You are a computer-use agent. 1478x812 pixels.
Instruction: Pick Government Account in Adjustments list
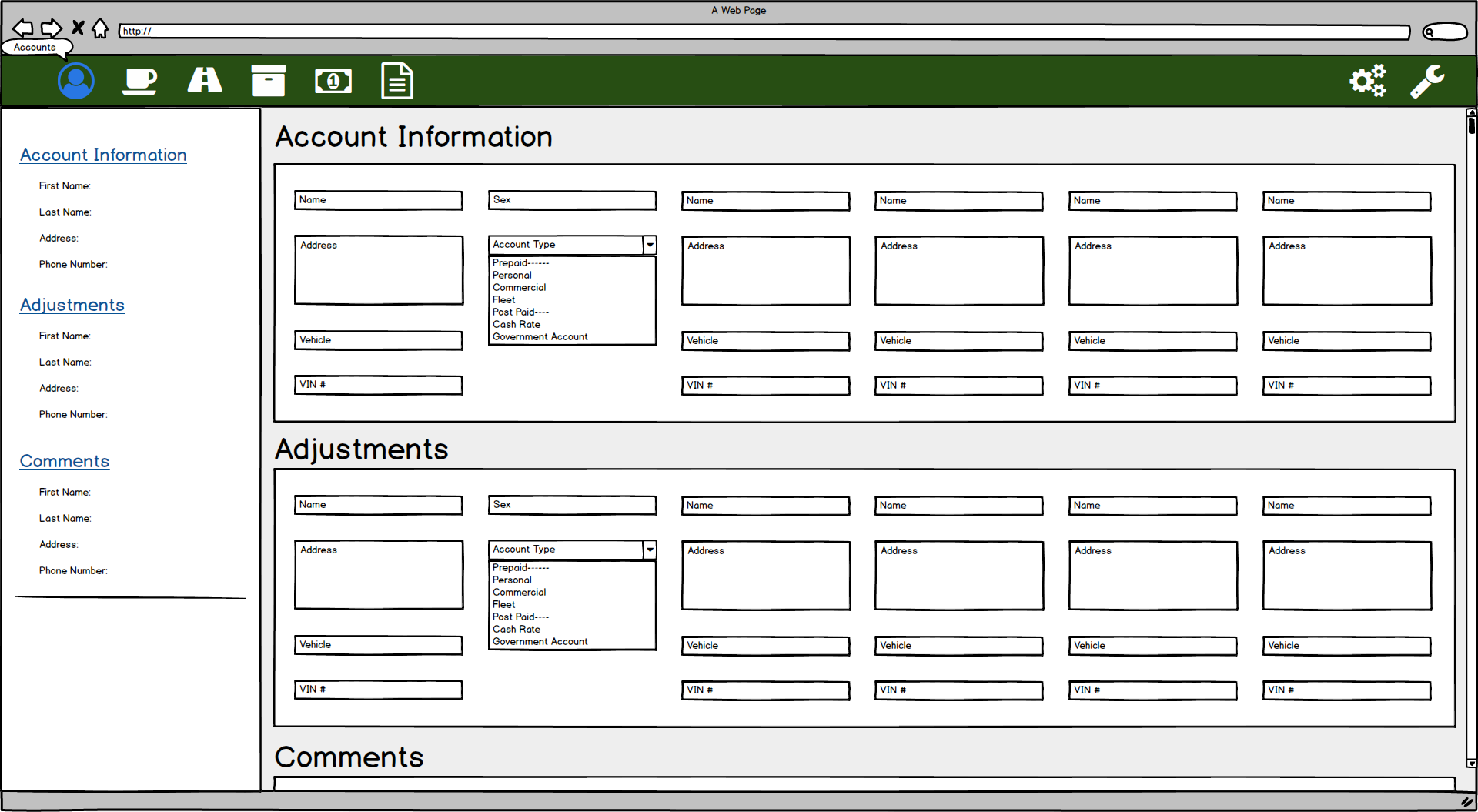(540, 641)
